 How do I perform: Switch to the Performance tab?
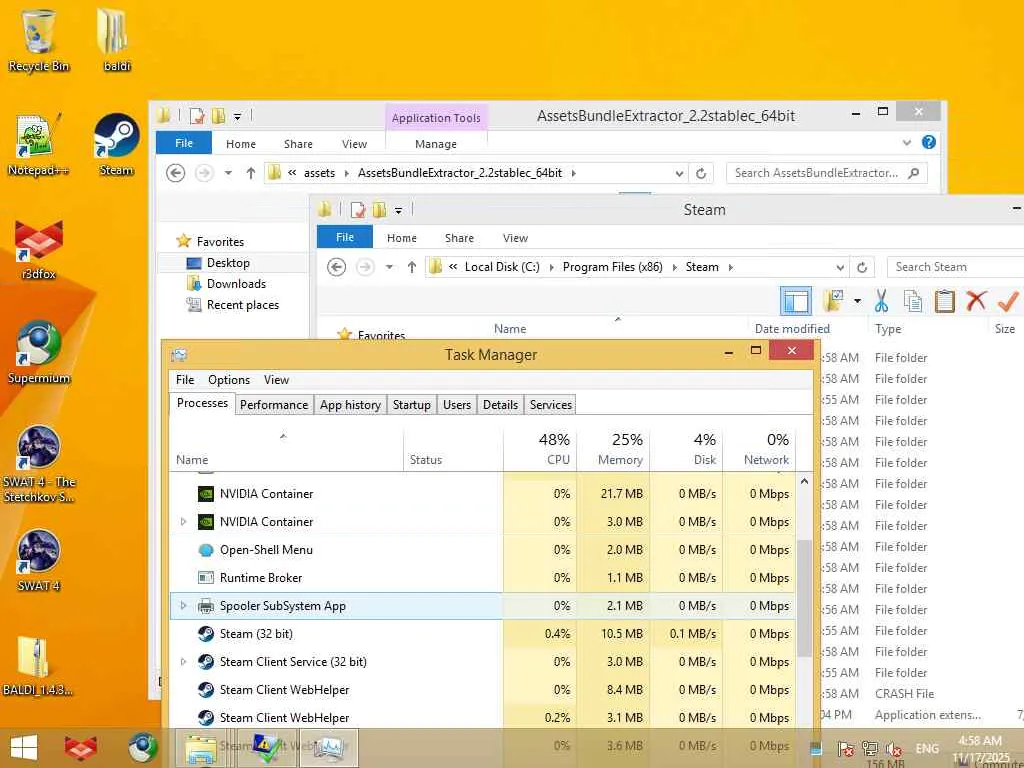tap(274, 405)
